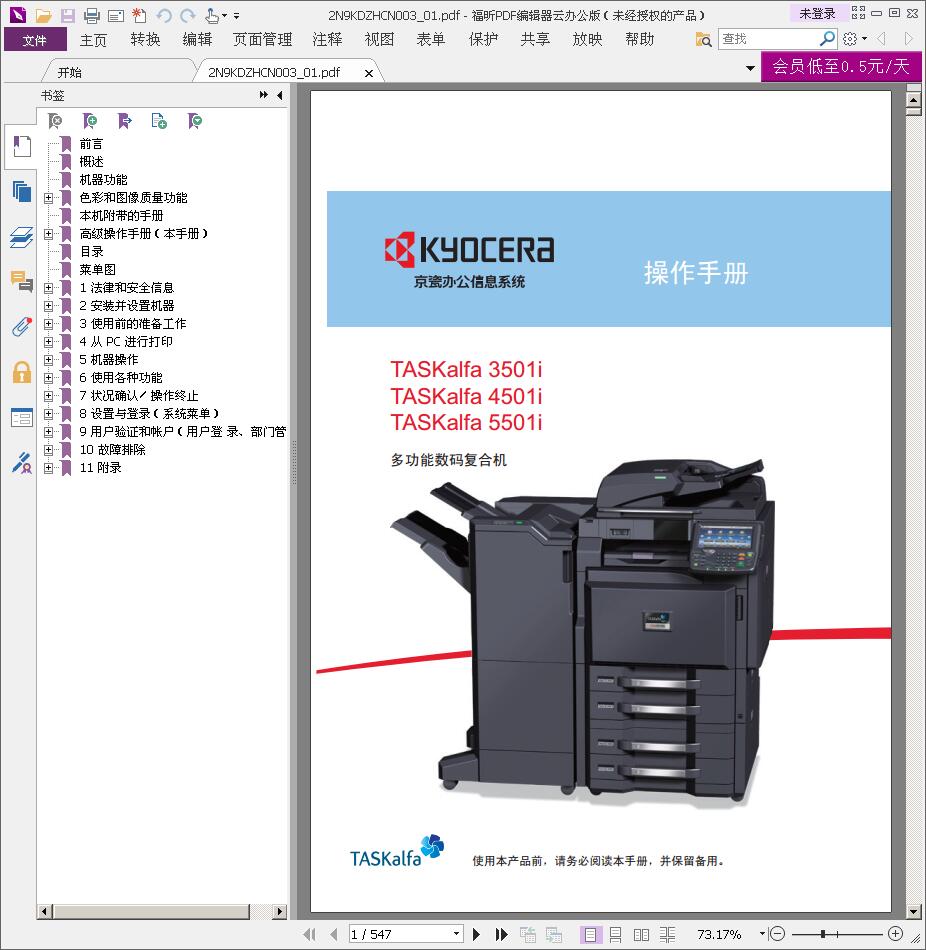
Task: Open the 主页 ribbon tab
Action: pos(93,40)
